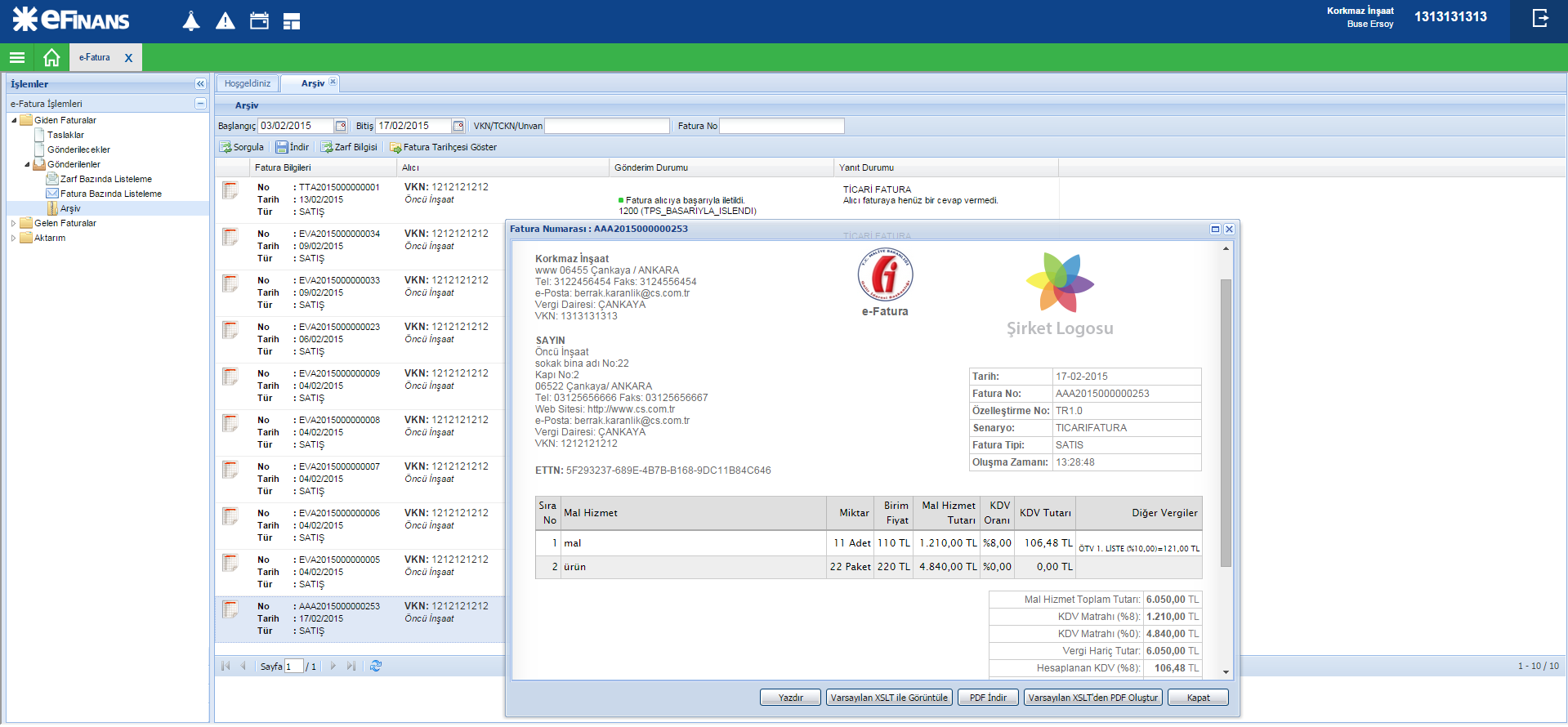Open the calendar icon in header
1568x727 pixels.
[259, 21]
